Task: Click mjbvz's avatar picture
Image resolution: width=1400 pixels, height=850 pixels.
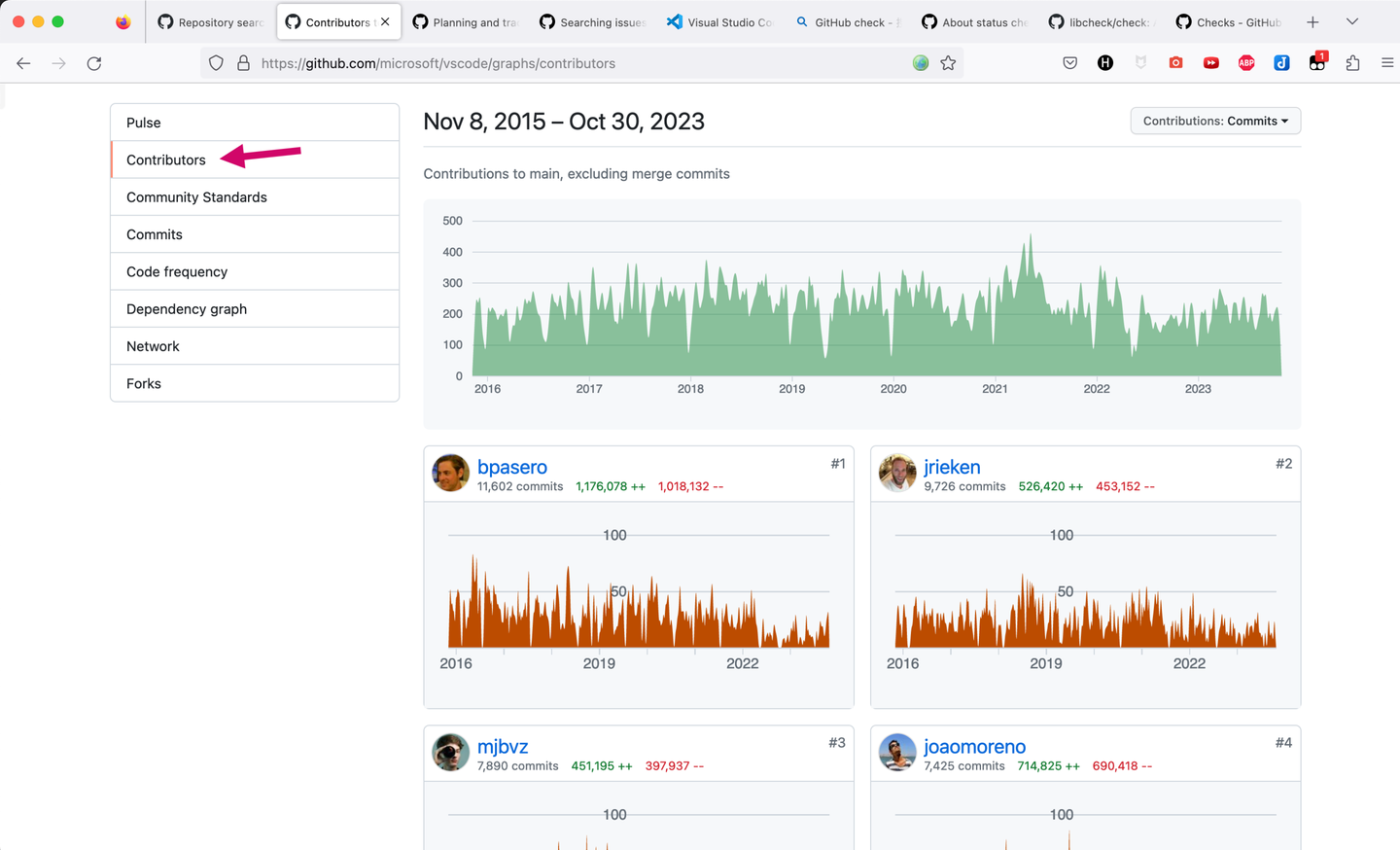Action: click(450, 752)
